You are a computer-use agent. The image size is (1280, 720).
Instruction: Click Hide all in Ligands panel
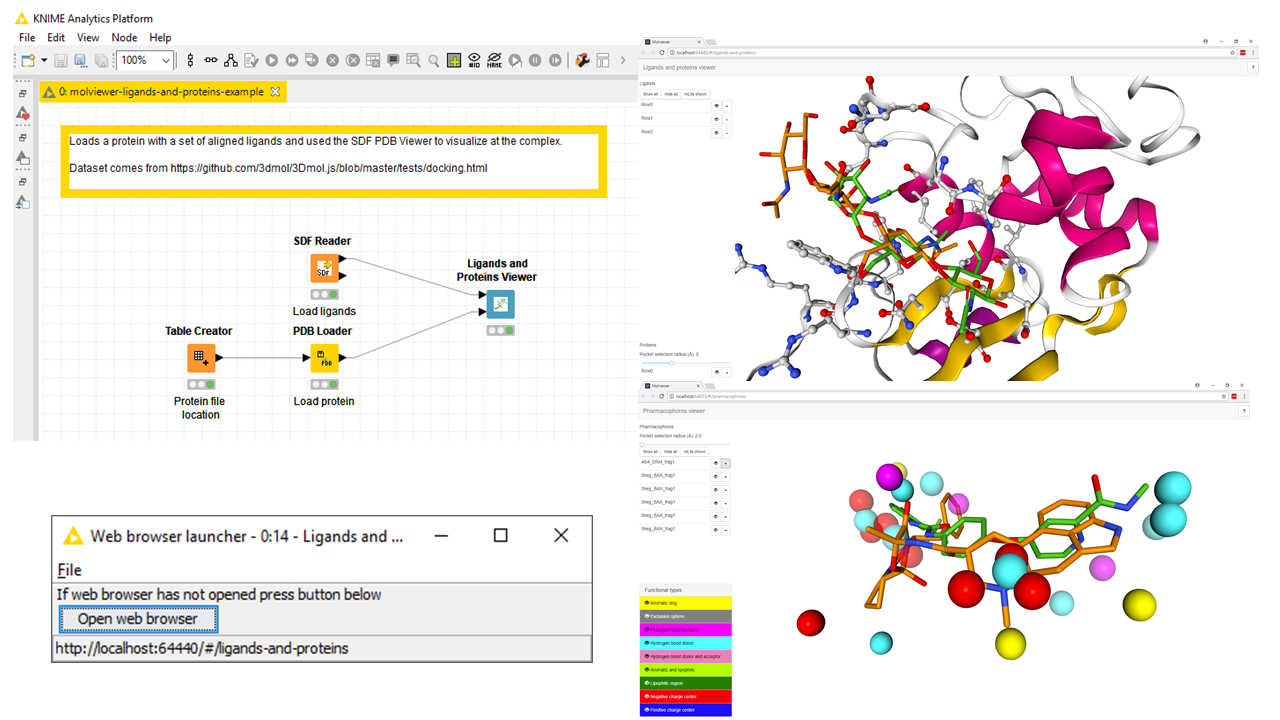tap(671, 94)
